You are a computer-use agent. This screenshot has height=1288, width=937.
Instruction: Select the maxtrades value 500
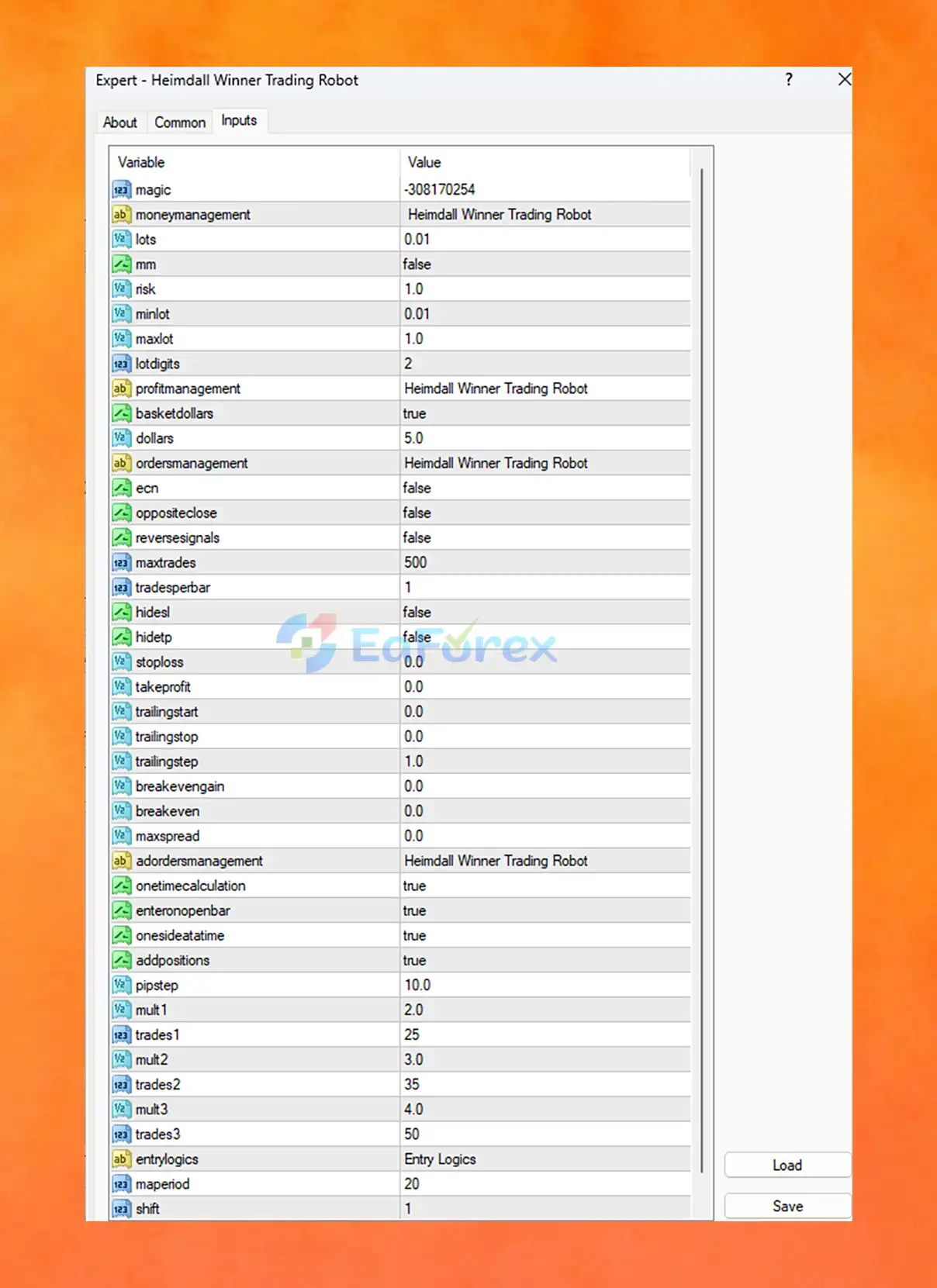point(415,563)
